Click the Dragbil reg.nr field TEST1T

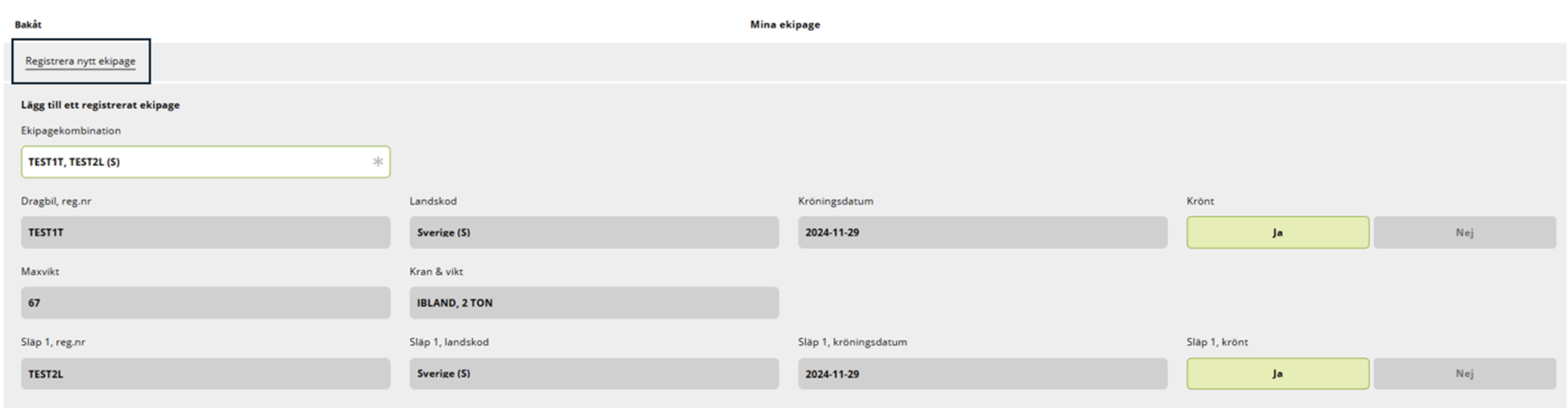pos(205,233)
